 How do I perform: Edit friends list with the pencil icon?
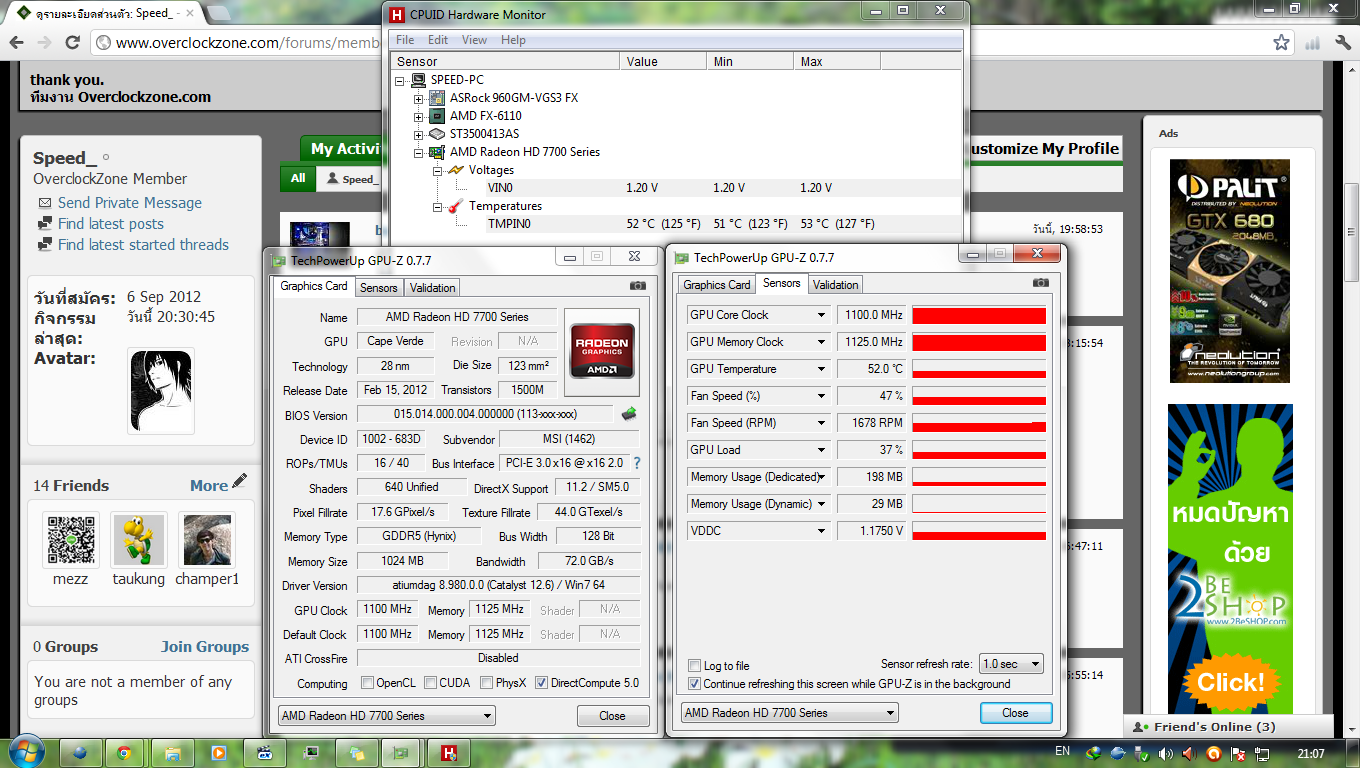[239, 482]
